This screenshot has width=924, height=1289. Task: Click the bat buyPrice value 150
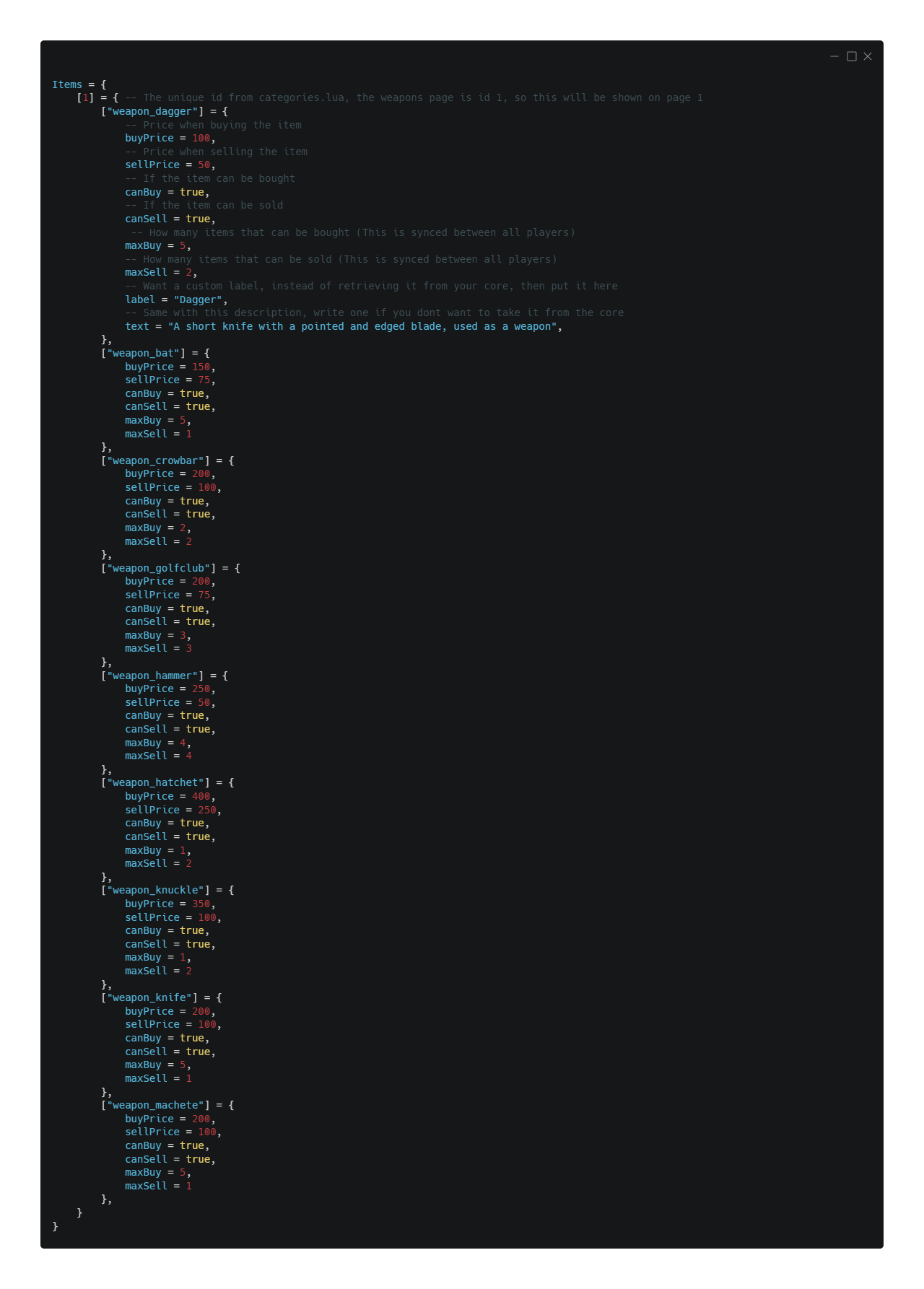pyautogui.click(x=201, y=367)
